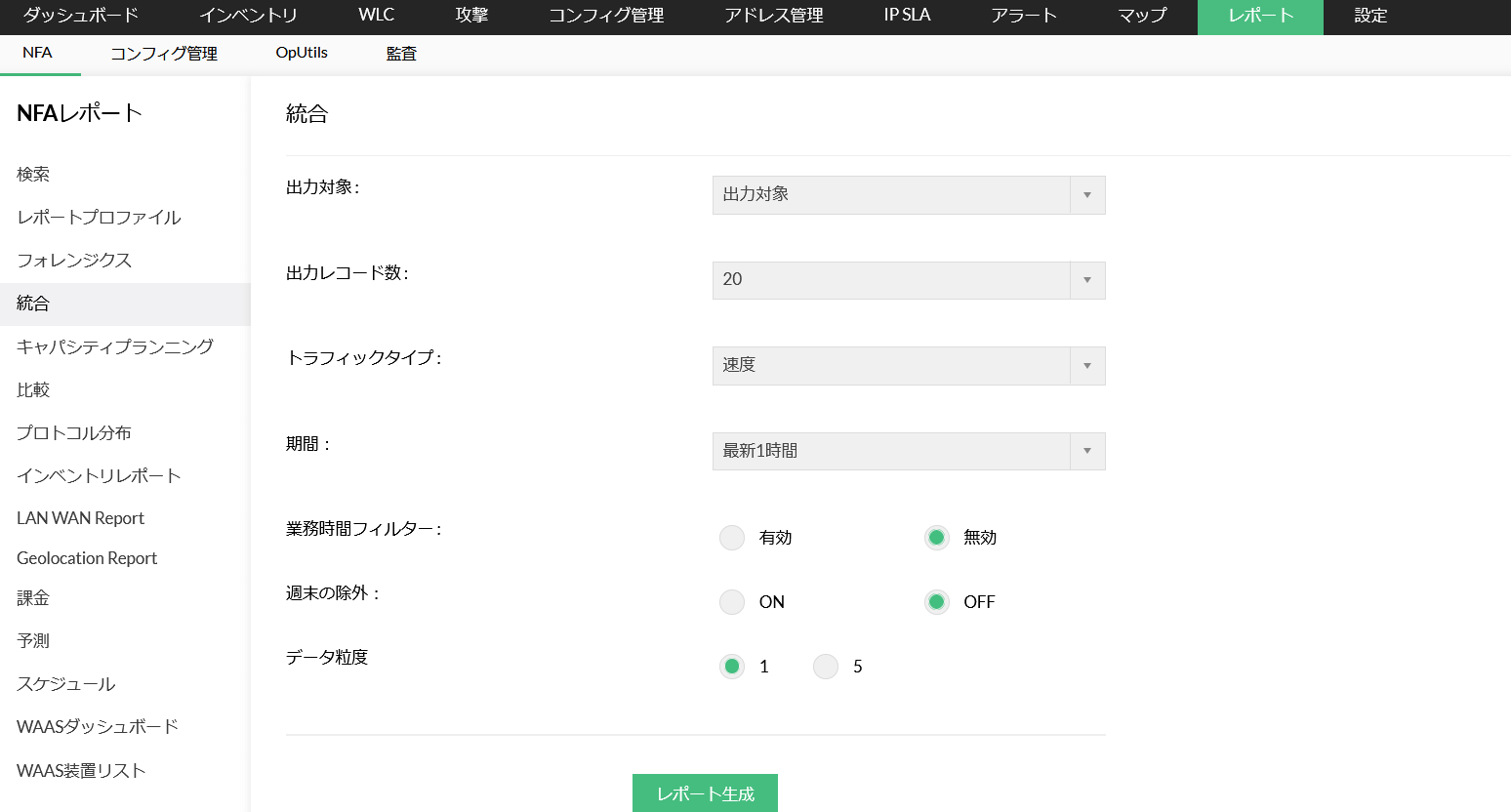The height and width of the screenshot is (812, 1511).
Task: Open the 出力対象 dropdown
Action: point(908,195)
